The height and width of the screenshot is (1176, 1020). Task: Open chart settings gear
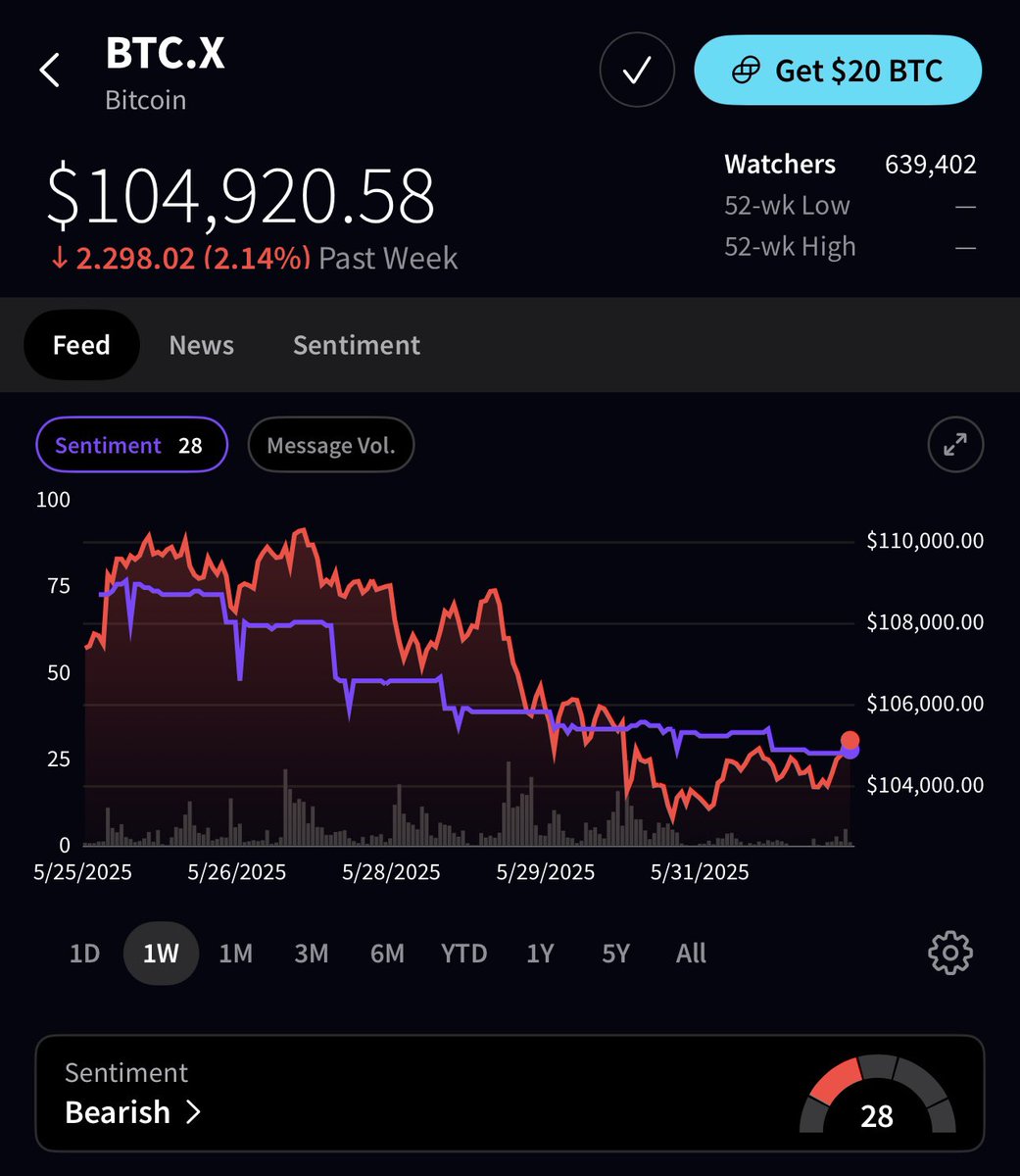(949, 953)
